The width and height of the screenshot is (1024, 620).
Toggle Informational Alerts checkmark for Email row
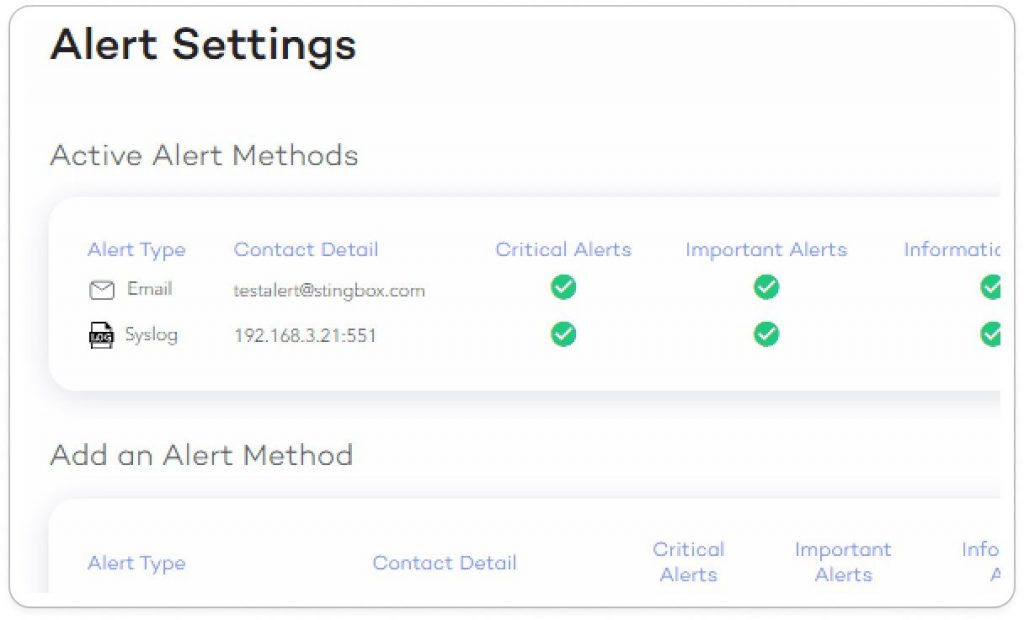(991, 287)
